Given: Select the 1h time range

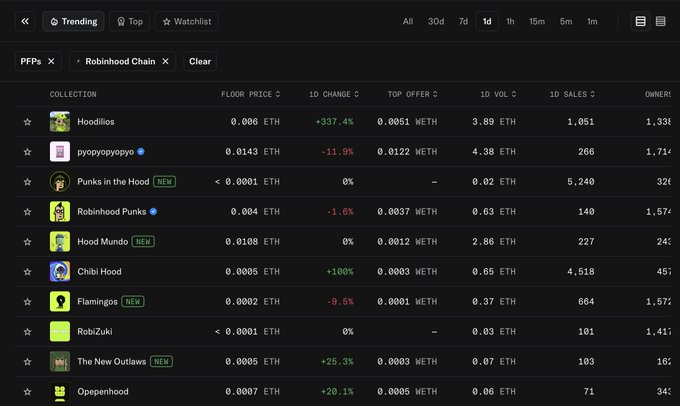Looking at the screenshot, I should click(x=510, y=21).
